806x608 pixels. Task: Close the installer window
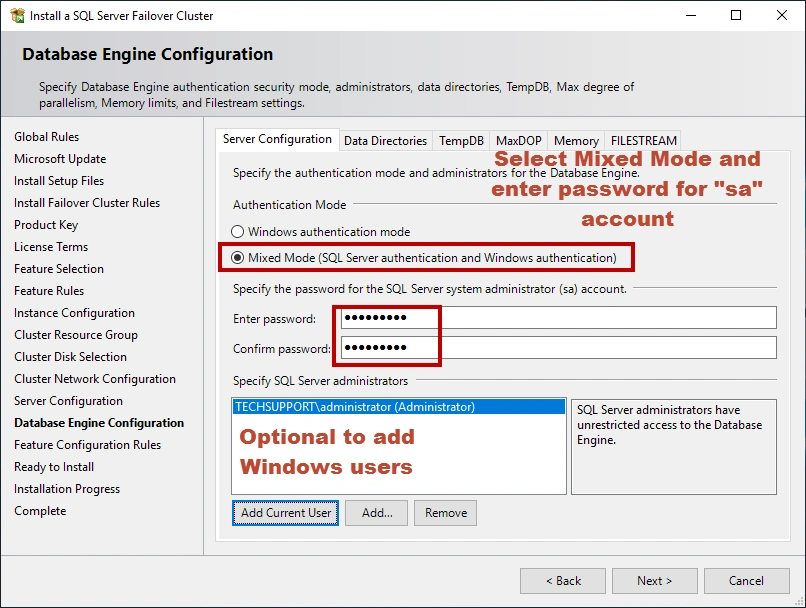pyautogui.click(x=782, y=16)
